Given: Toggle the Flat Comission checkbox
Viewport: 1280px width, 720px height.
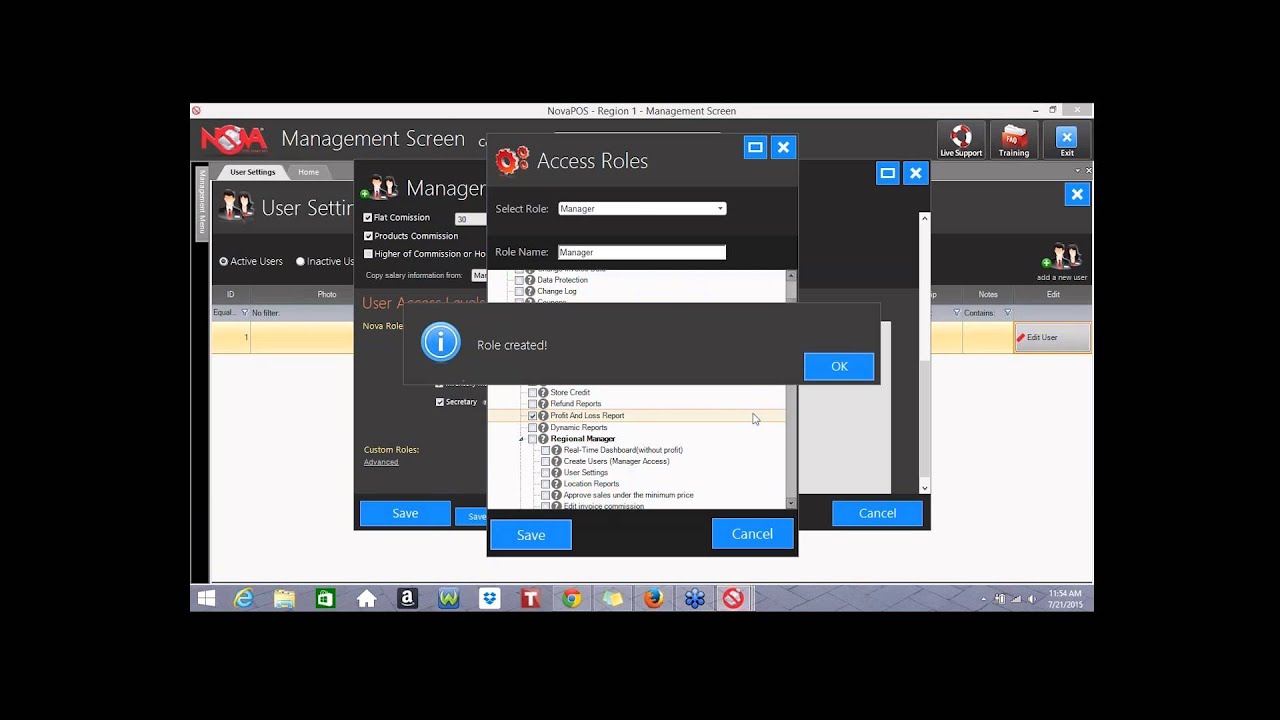Looking at the screenshot, I should [x=368, y=217].
